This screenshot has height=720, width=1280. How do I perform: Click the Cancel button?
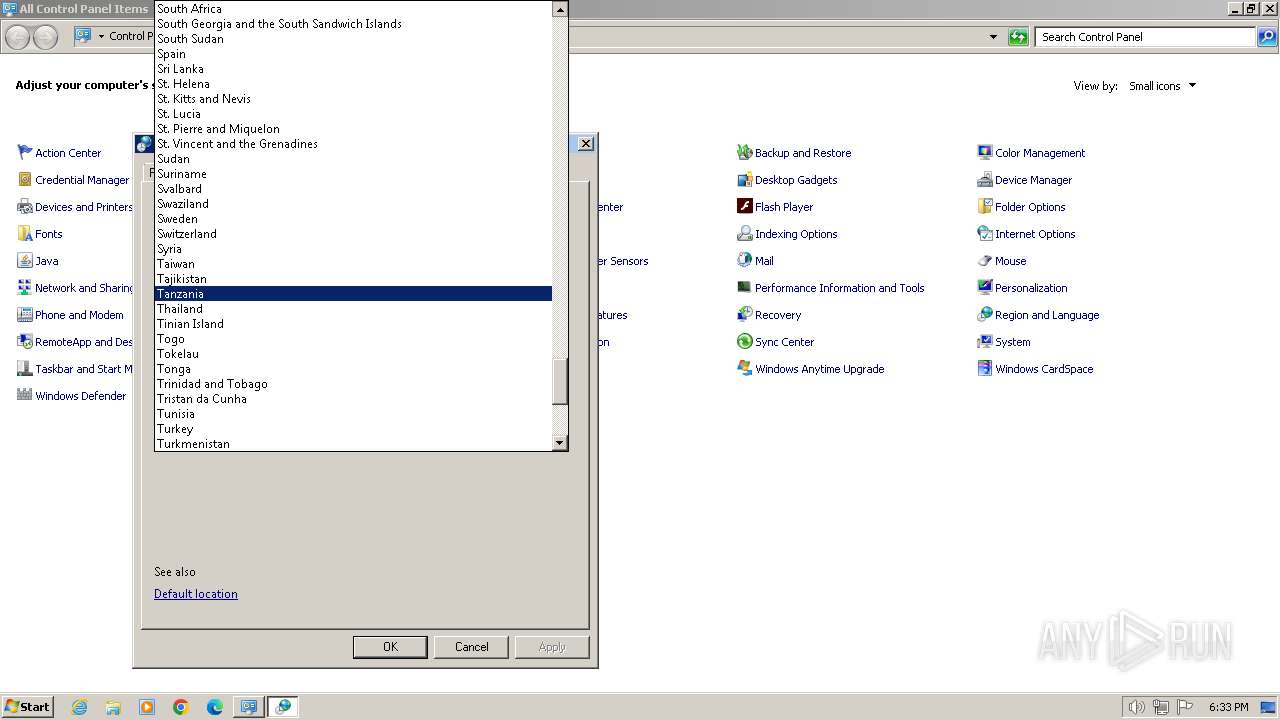472,647
